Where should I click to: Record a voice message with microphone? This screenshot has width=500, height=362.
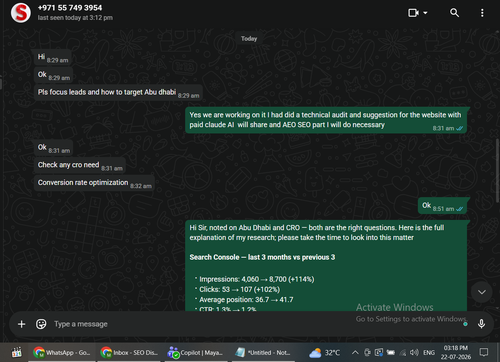[481, 324]
